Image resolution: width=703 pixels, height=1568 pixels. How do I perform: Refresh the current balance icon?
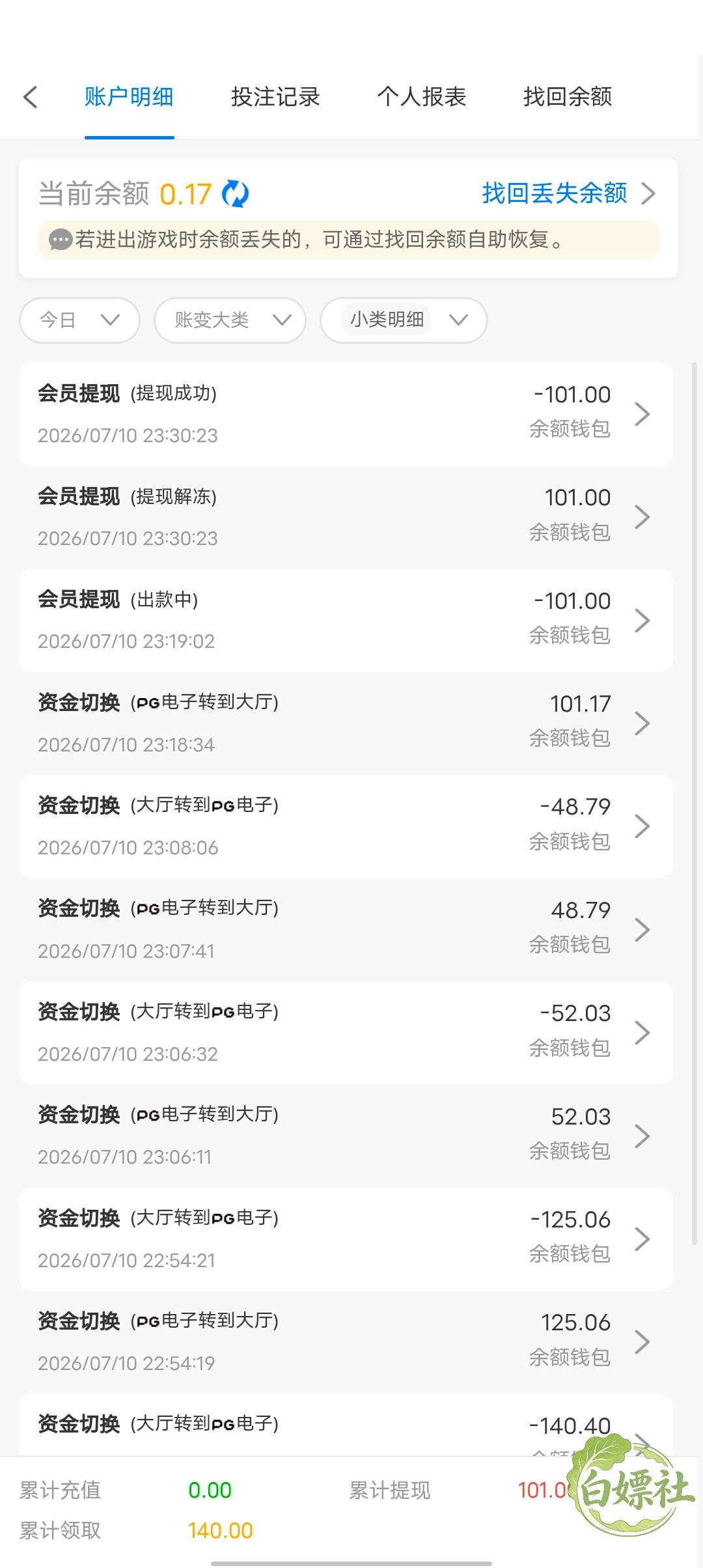(x=235, y=194)
